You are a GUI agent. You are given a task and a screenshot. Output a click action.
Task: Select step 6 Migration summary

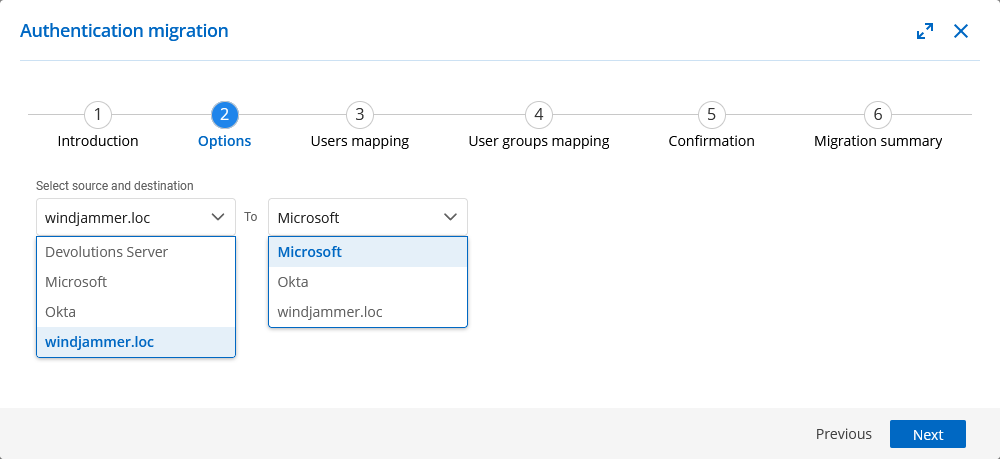click(x=878, y=115)
